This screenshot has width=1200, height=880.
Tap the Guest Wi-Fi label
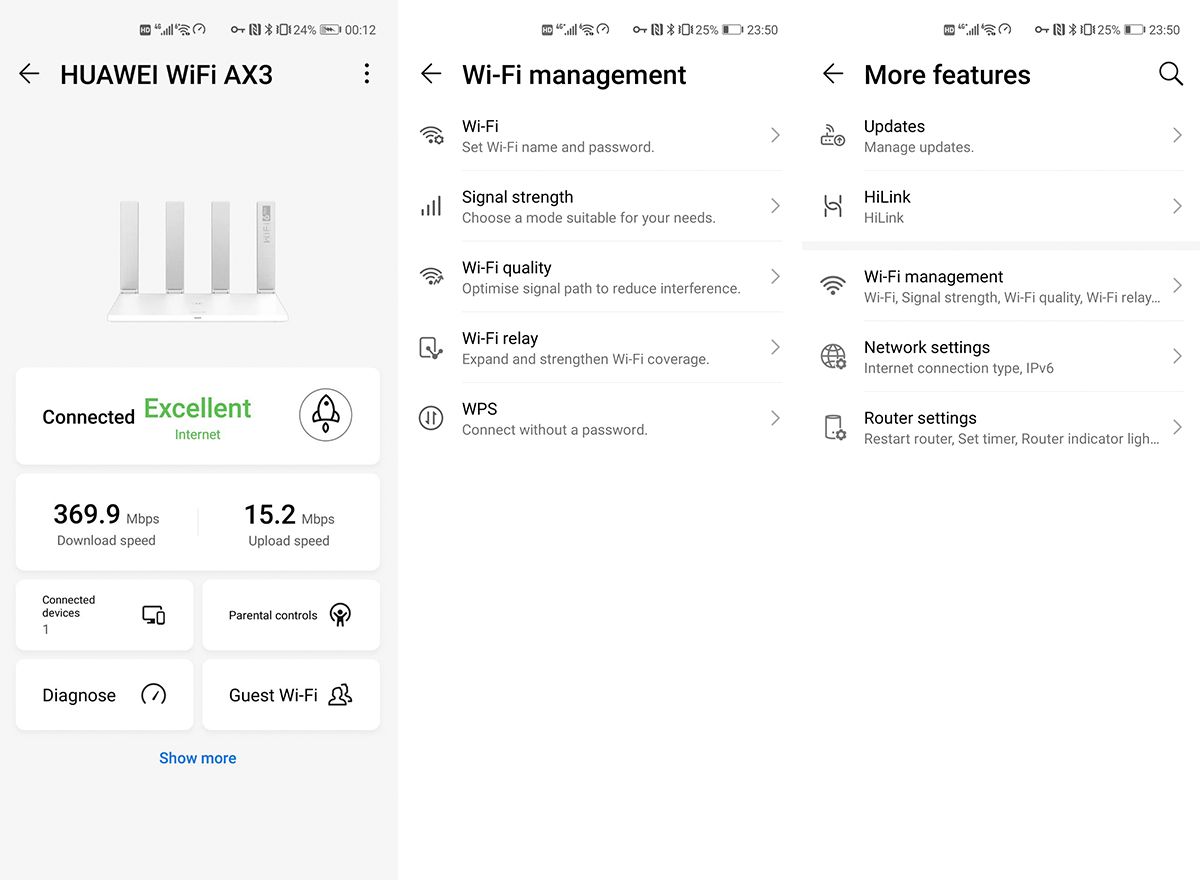273,695
